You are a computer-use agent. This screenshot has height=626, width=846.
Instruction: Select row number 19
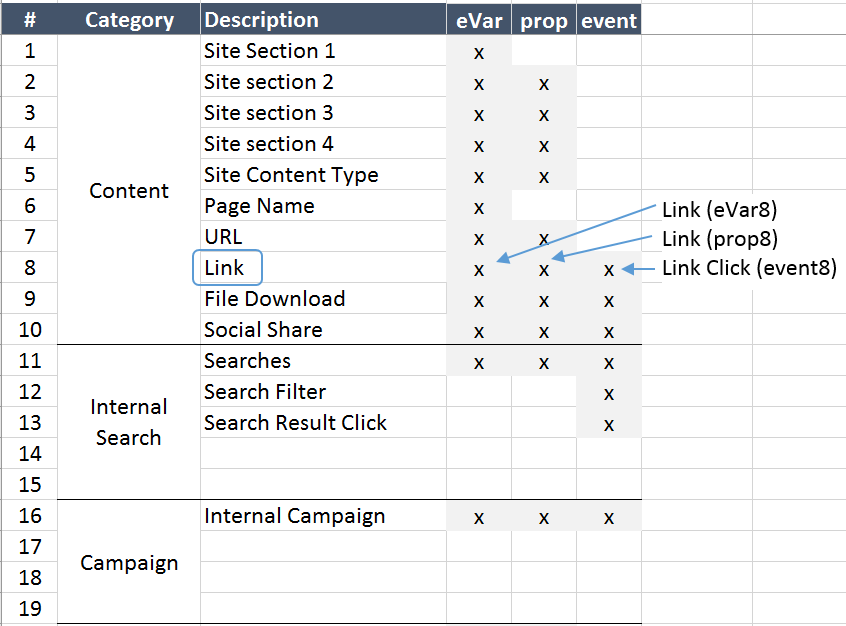point(30,609)
